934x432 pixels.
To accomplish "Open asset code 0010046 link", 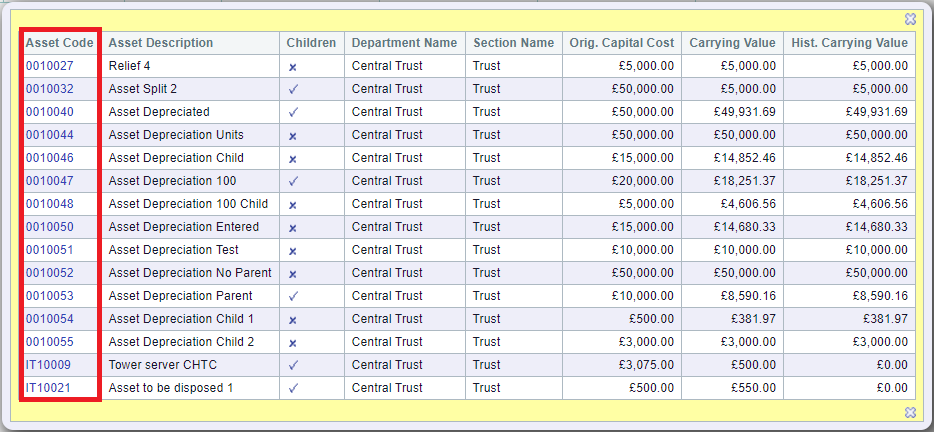I will tap(50, 158).
